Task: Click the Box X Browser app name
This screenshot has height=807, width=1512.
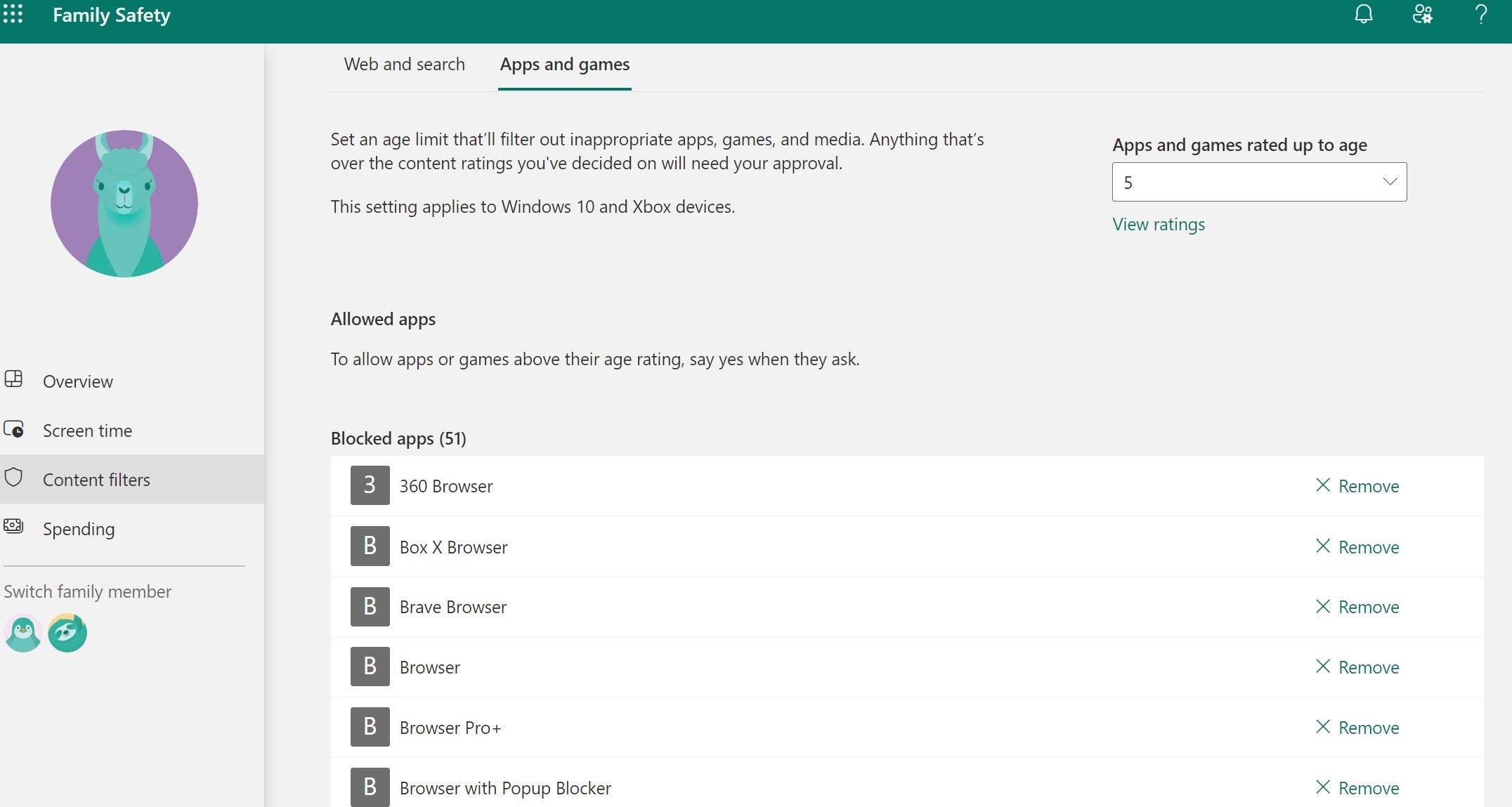Action: point(453,547)
